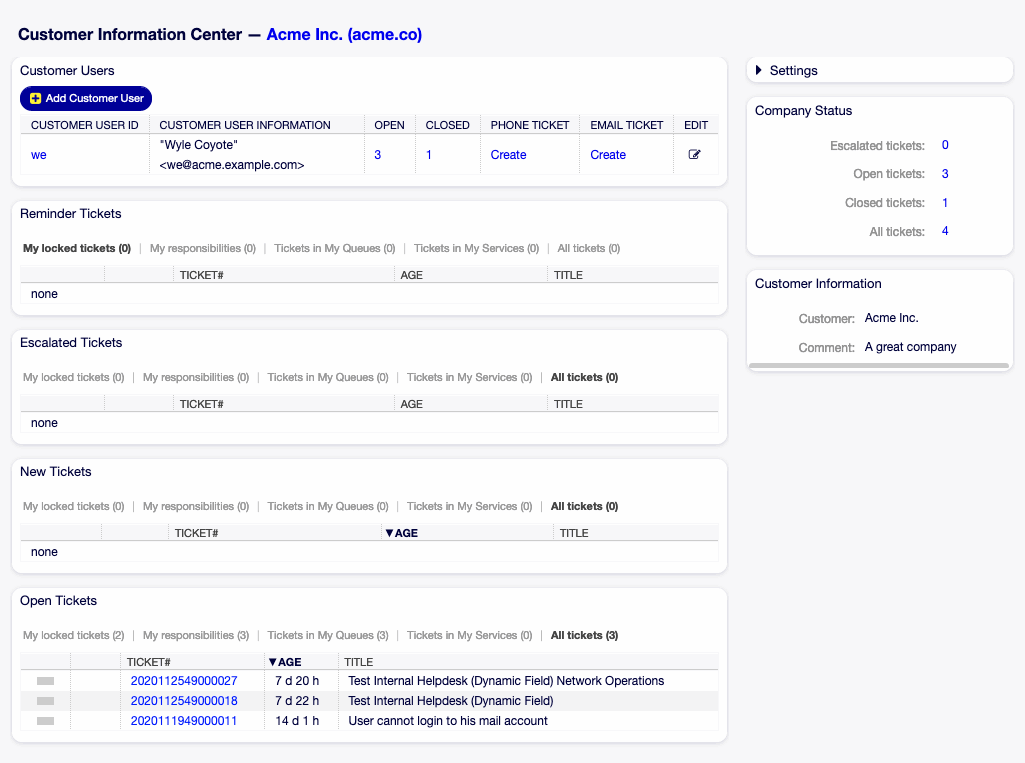1025x763 pixels.
Task: Create a phone ticket for Wyle Coyote
Action: click(x=508, y=155)
